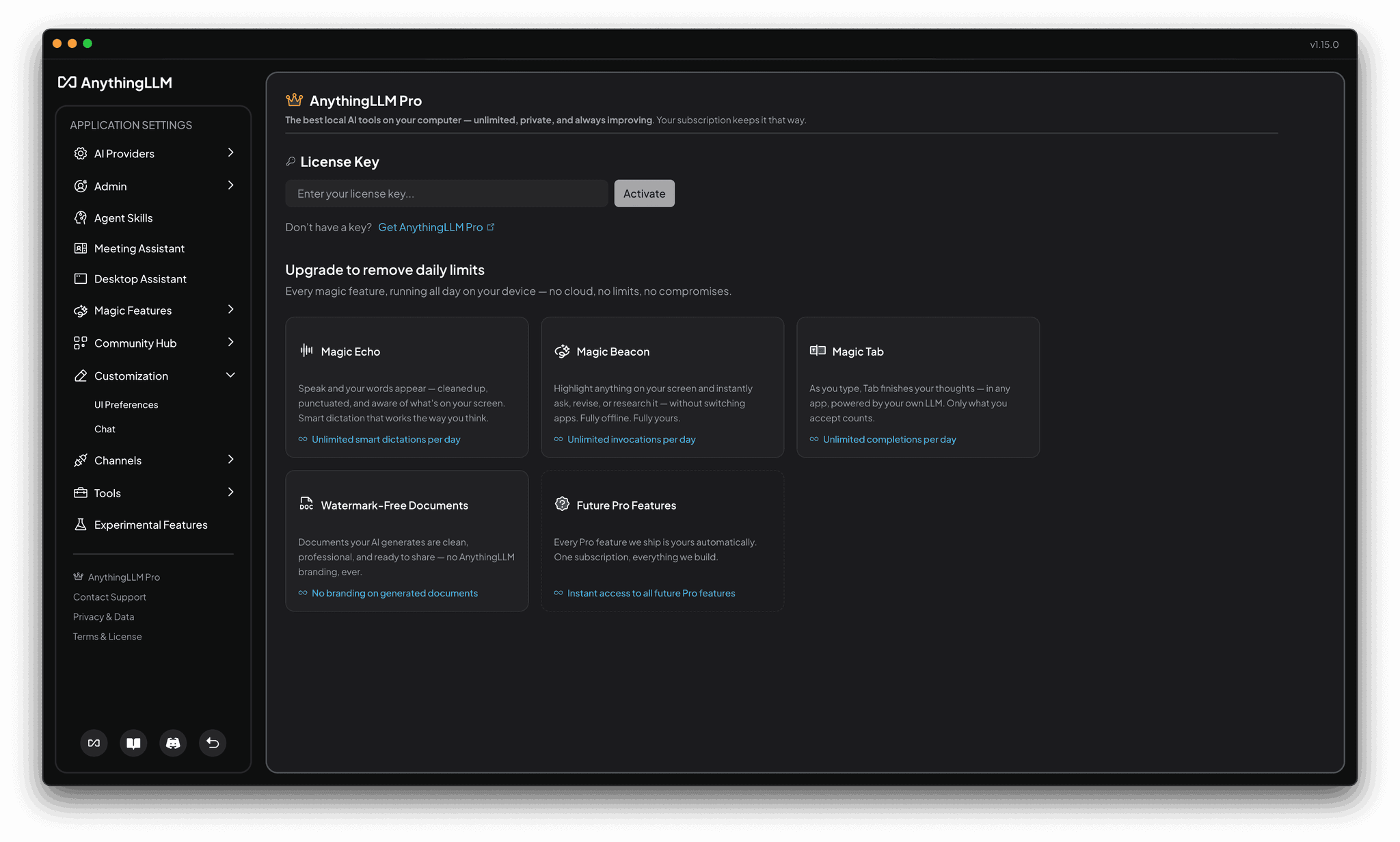Click the Watermark-Free Documents card title

(x=394, y=505)
